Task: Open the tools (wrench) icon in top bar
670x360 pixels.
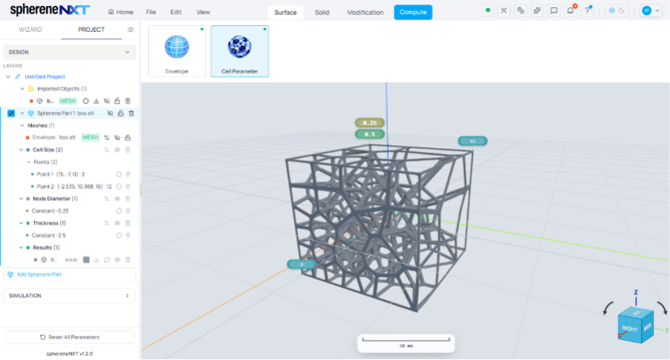Action: coord(504,11)
